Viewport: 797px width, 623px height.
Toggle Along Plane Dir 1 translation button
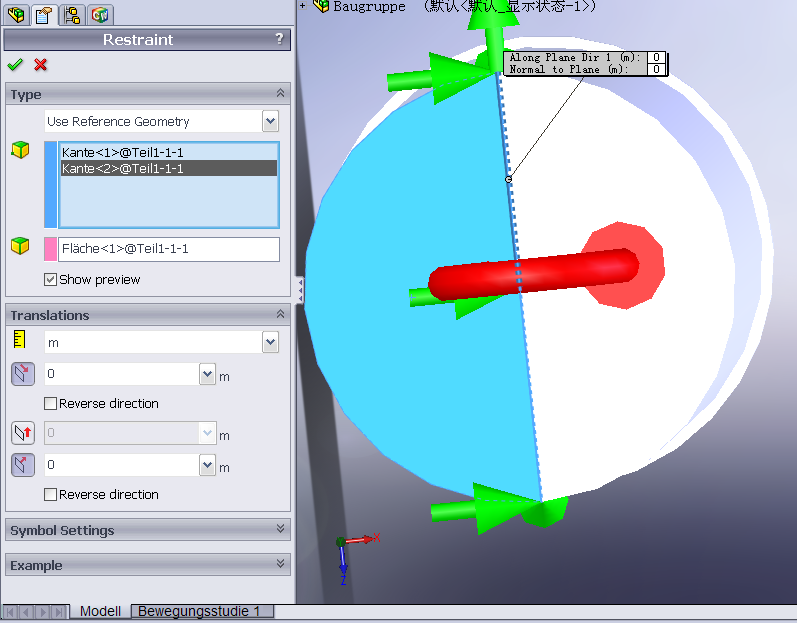point(23,374)
